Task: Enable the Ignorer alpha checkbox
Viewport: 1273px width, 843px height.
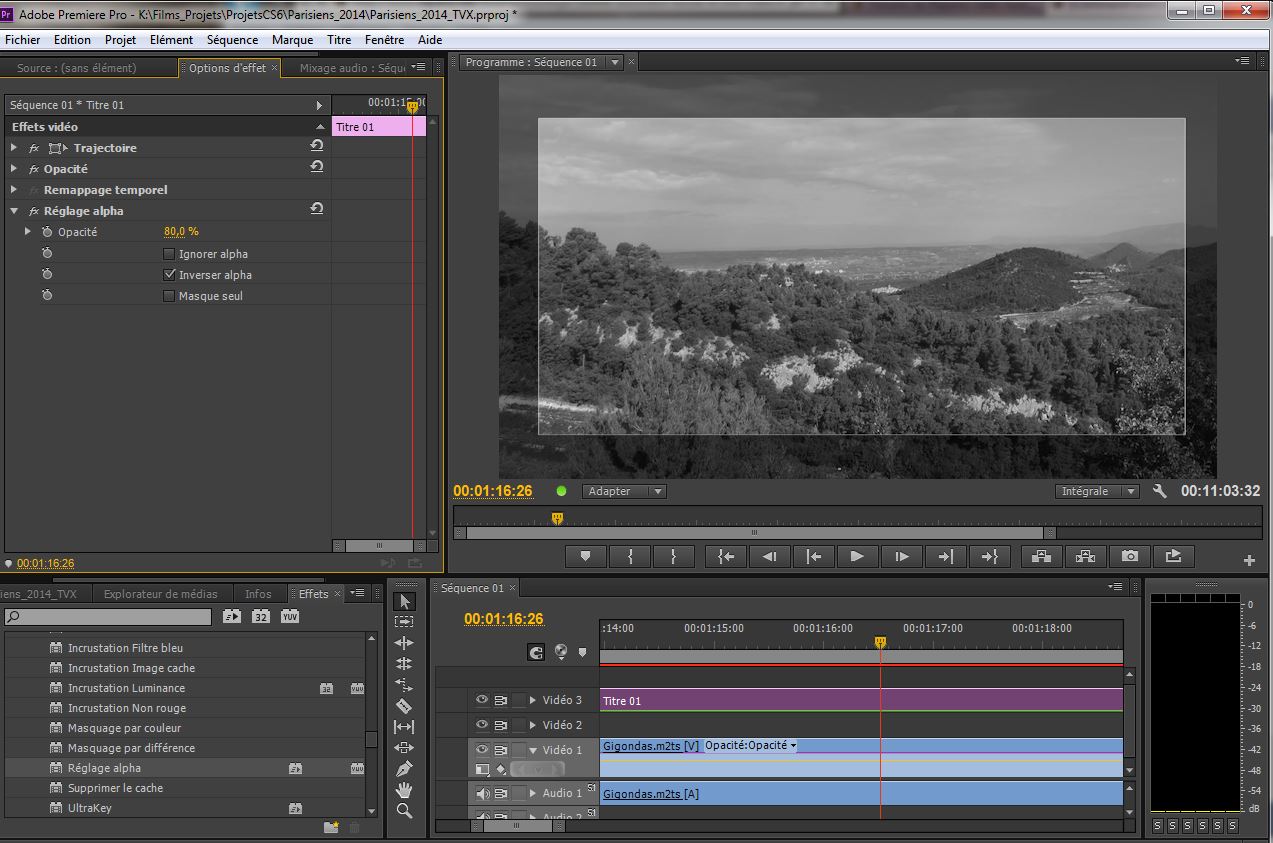Action: pyautogui.click(x=169, y=254)
